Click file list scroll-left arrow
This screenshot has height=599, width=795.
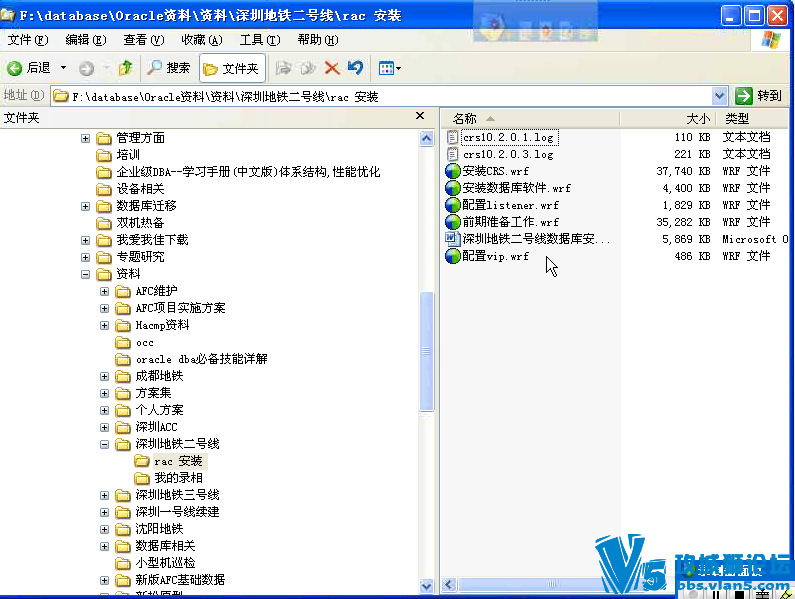[449, 584]
